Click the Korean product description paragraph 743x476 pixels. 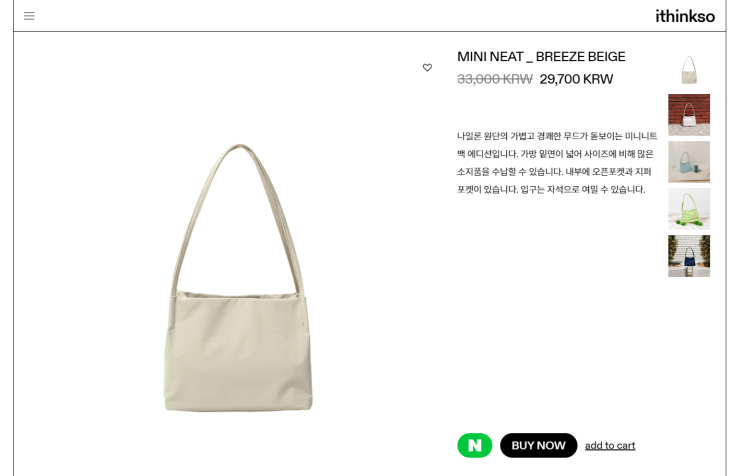(557, 162)
